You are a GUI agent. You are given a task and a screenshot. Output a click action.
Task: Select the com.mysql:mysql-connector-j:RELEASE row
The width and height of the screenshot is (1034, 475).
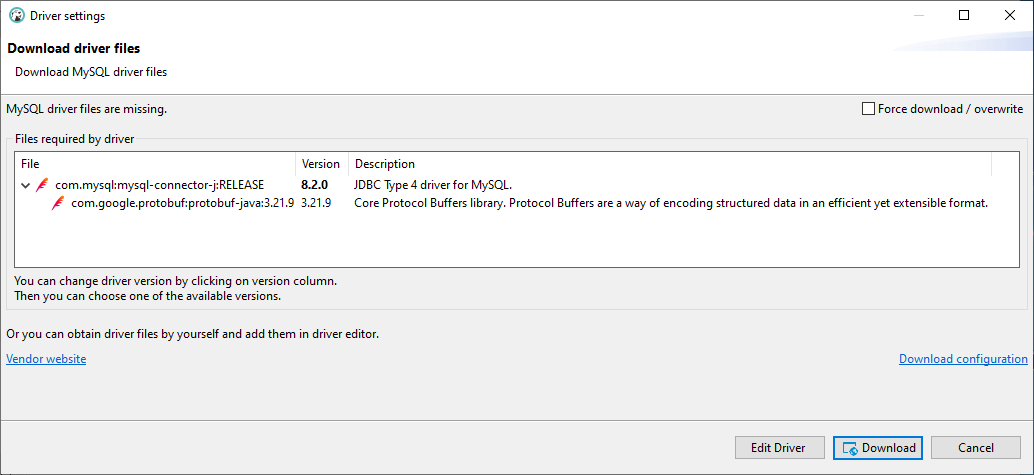point(159,185)
